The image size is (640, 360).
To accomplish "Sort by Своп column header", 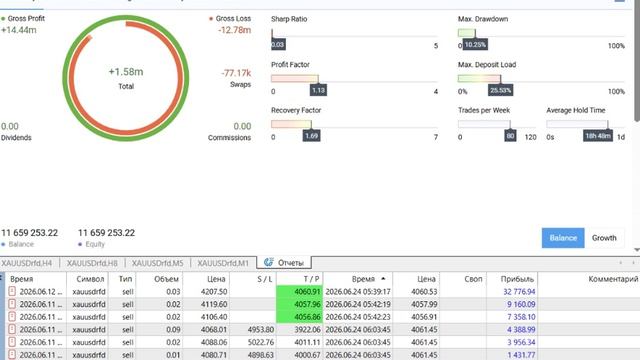I will [x=463, y=279].
